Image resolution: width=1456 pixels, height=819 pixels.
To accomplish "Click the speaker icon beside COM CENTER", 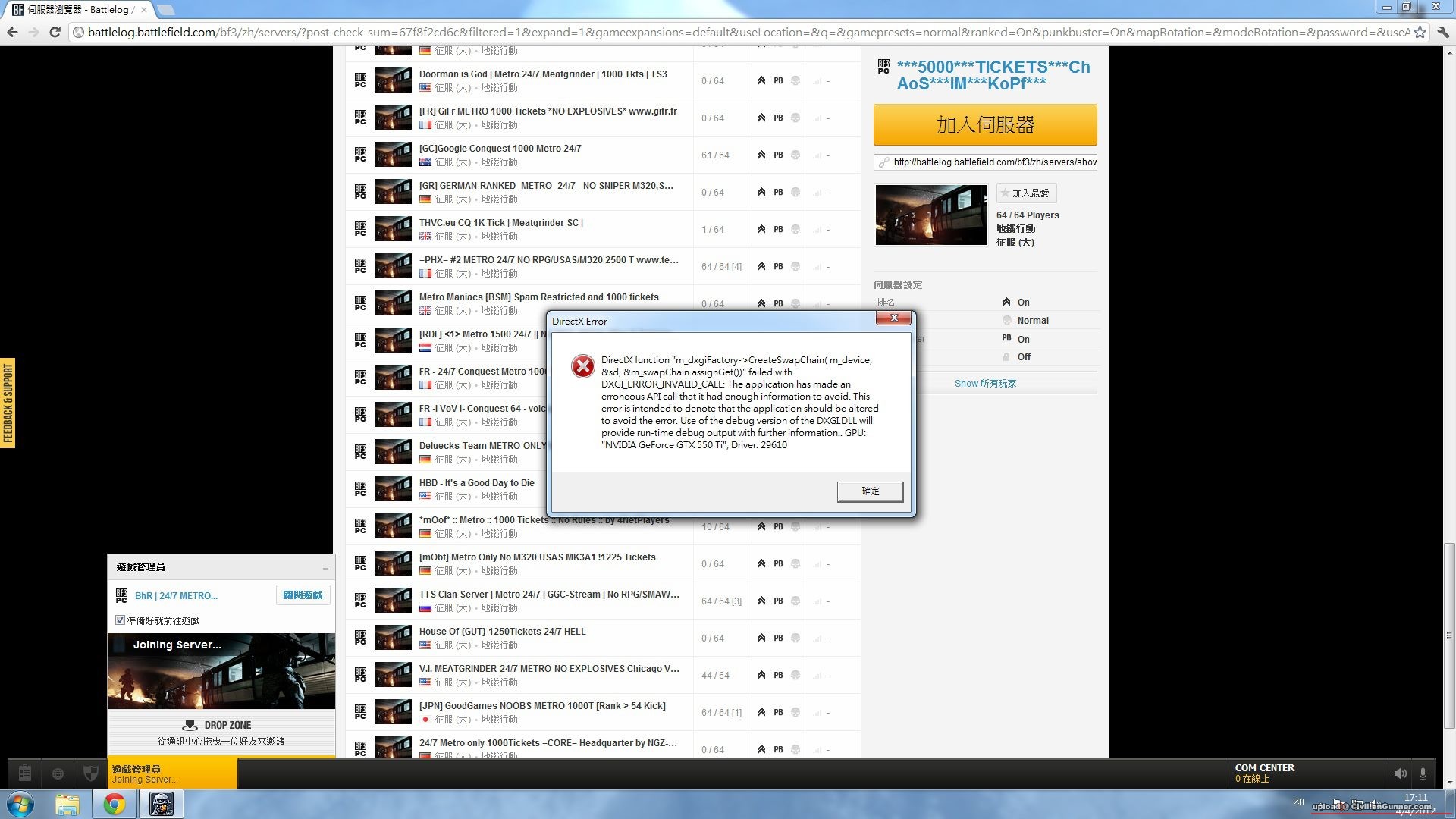I will [1400, 773].
